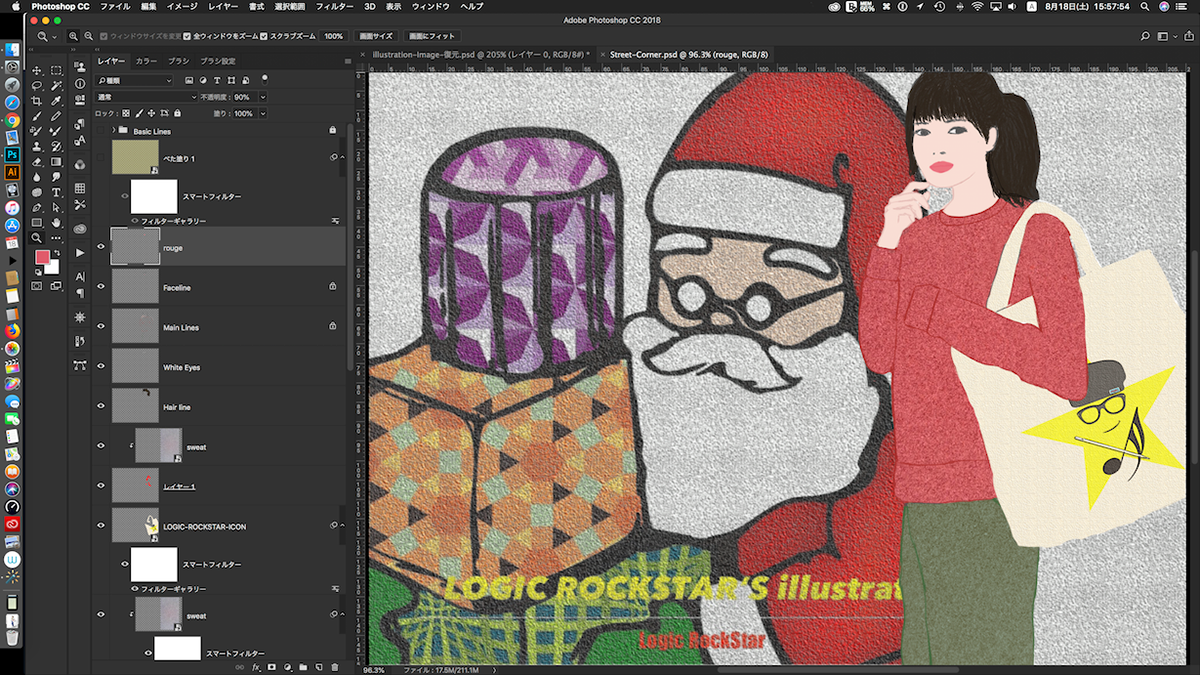Open the Edit Toolbar three-dots menu
Viewport: 1200px width, 675px height.
tap(57, 238)
